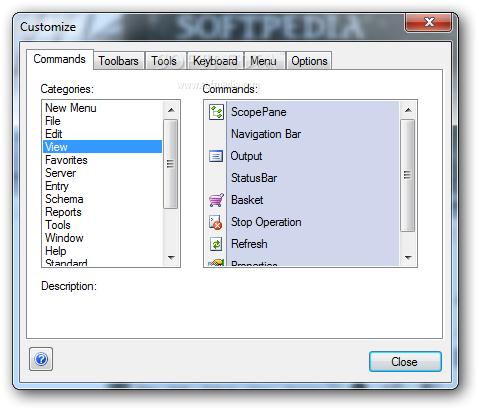Screen dimensions: 479x410
Task: Click the green Refresh icon
Action: (x=216, y=244)
